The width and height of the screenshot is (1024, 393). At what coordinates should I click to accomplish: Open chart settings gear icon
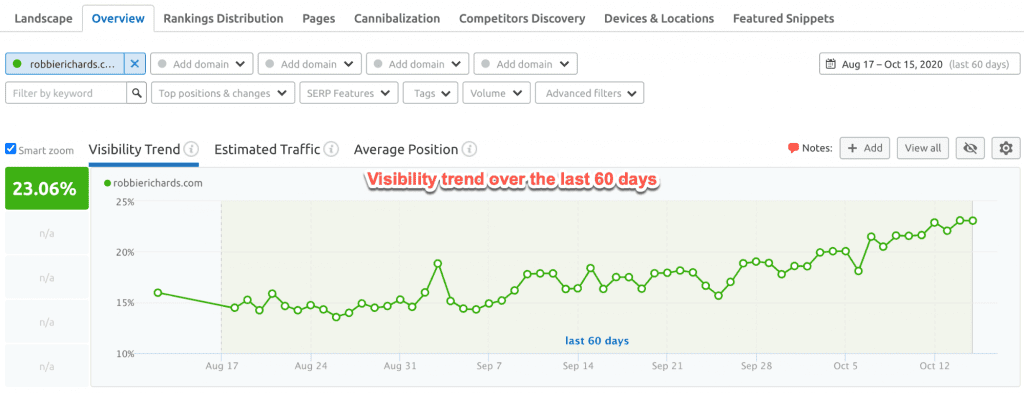coord(1006,148)
